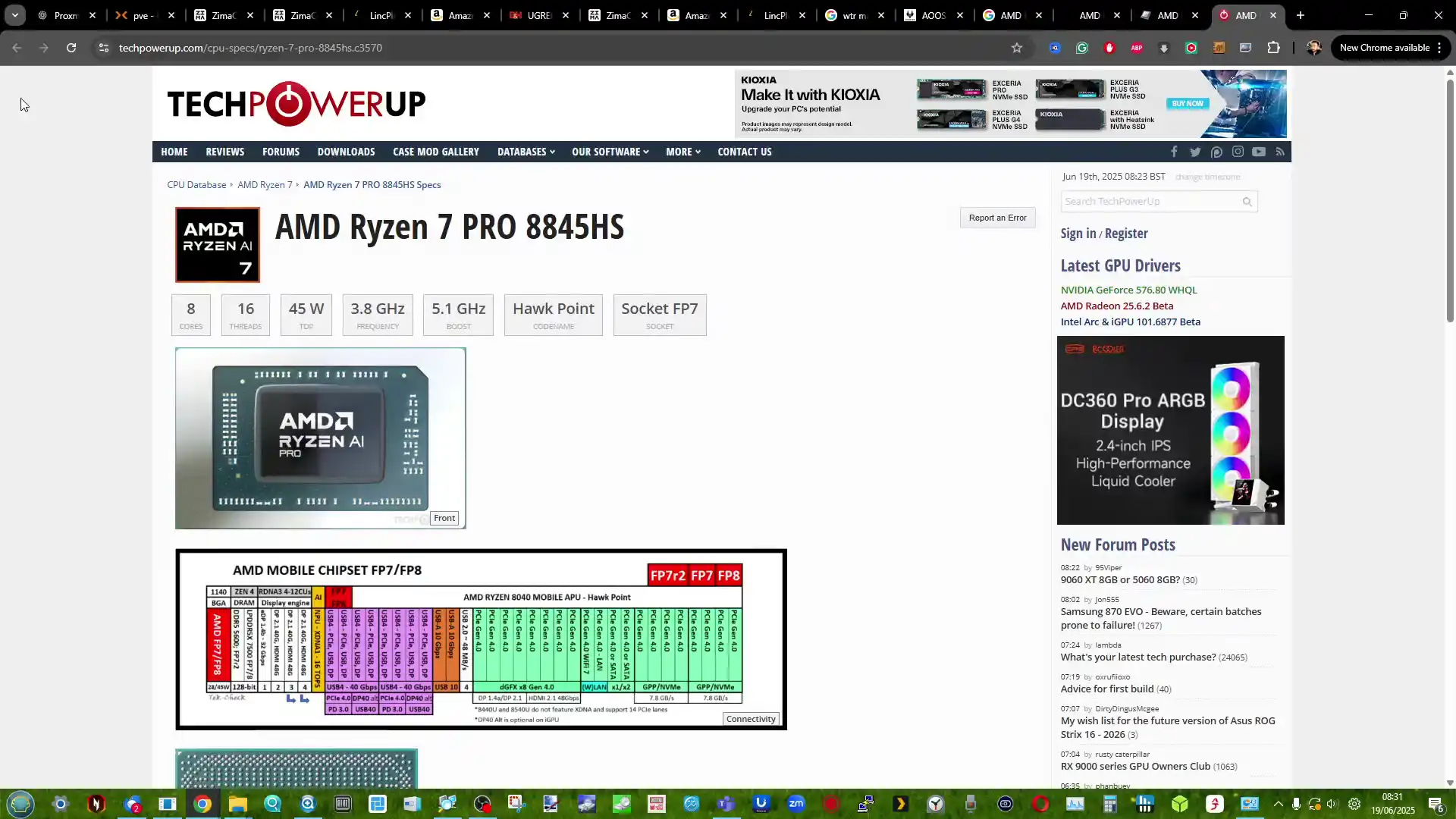The image size is (1456, 819).
Task: Open RX 9000 series GPU Owners Club post
Action: click(1135, 767)
